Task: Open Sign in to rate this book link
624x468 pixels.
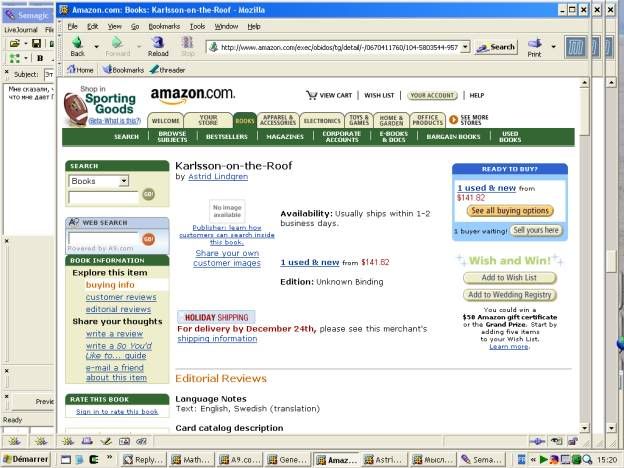Action: [x=117, y=411]
